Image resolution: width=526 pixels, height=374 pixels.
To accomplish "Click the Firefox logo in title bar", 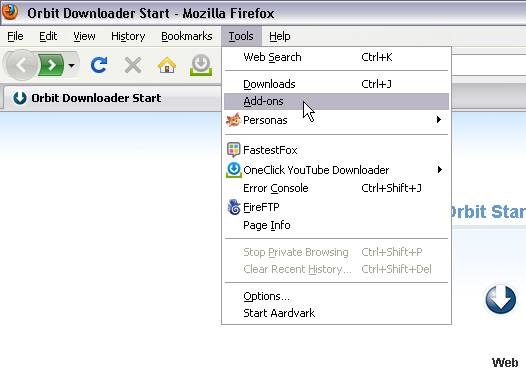I will point(10,11).
